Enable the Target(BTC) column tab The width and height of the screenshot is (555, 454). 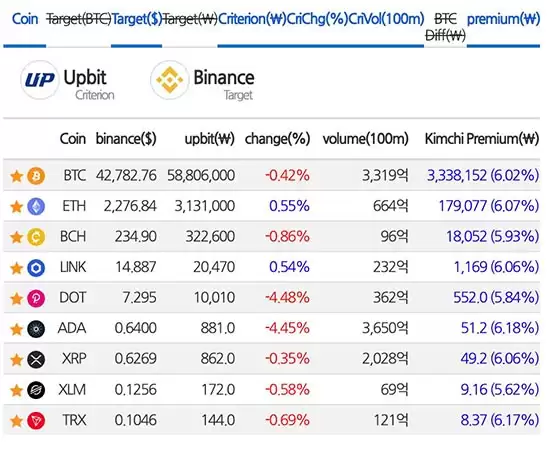[79, 19]
